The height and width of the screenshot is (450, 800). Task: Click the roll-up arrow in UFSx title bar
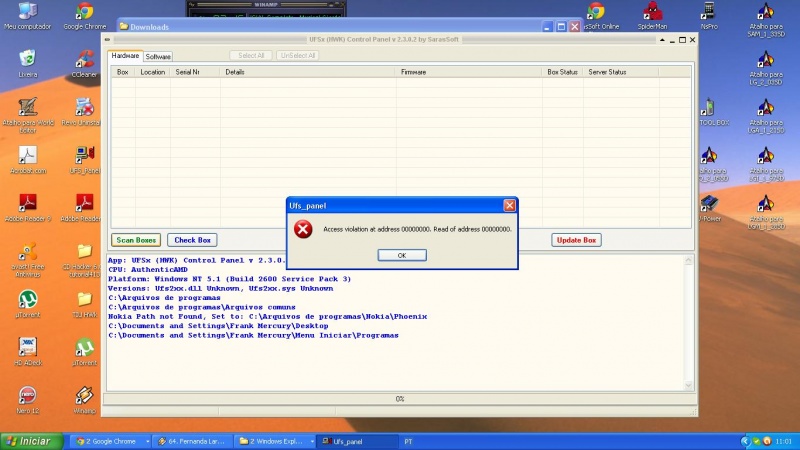click(x=662, y=40)
